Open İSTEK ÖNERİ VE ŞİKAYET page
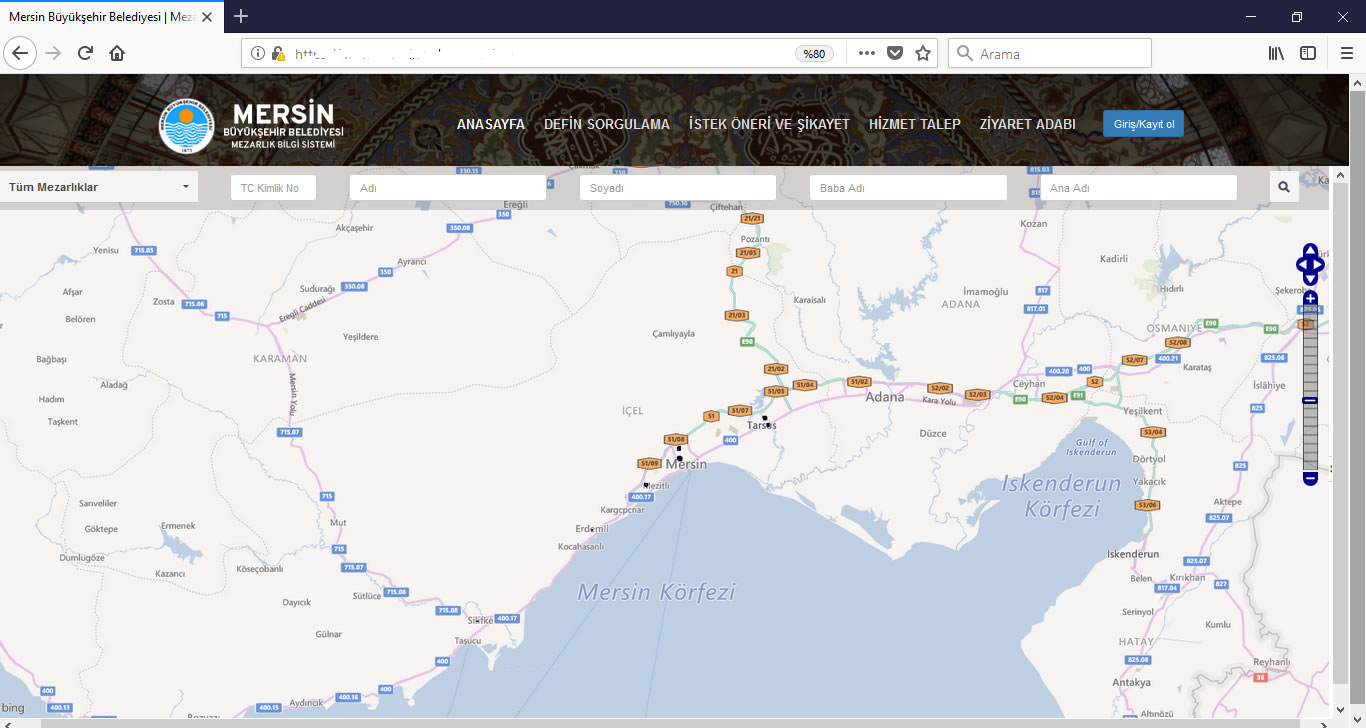The height and width of the screenshot is (728, 1366). (769, 124)
